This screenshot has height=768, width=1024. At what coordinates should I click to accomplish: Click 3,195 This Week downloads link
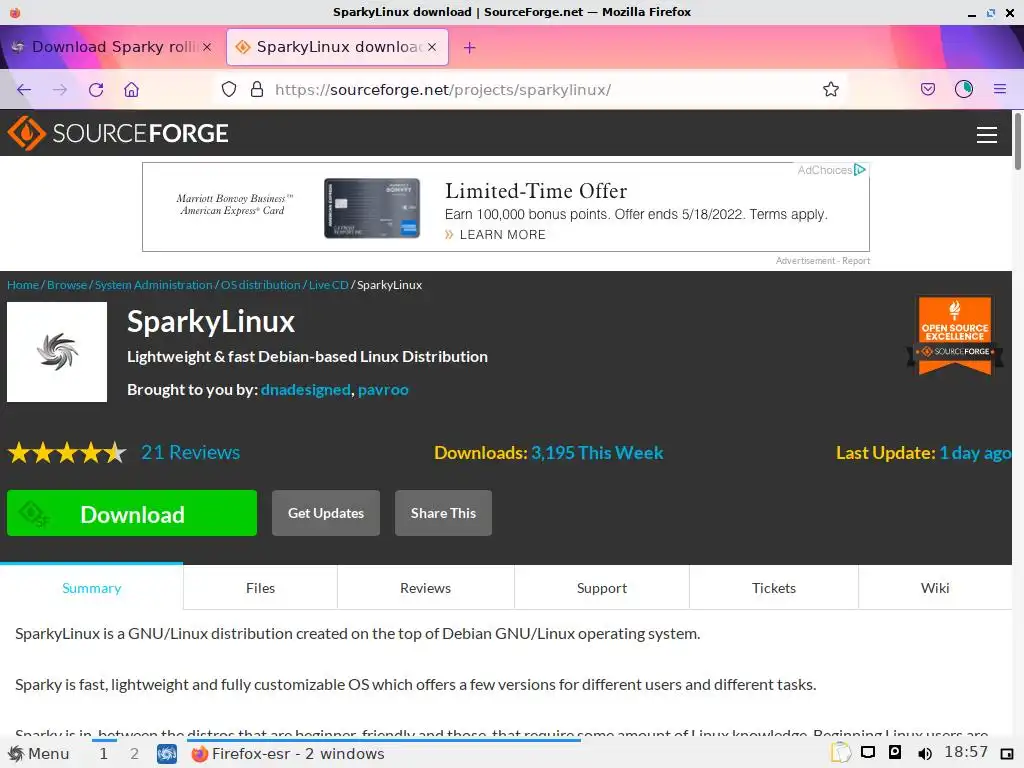click(597, 453)
